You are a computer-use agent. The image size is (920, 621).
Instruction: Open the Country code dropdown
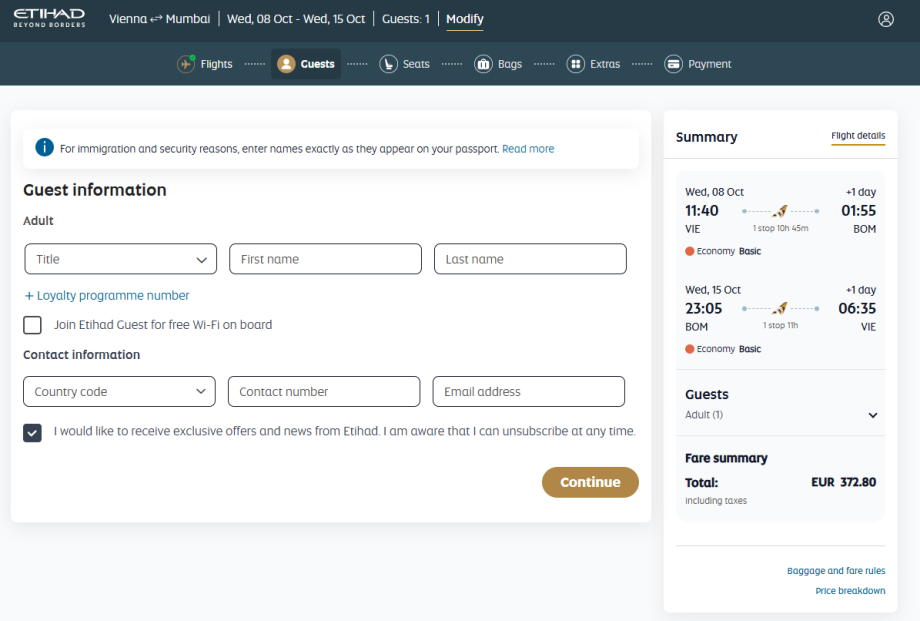pyautogui.click(x=119, y=392)
